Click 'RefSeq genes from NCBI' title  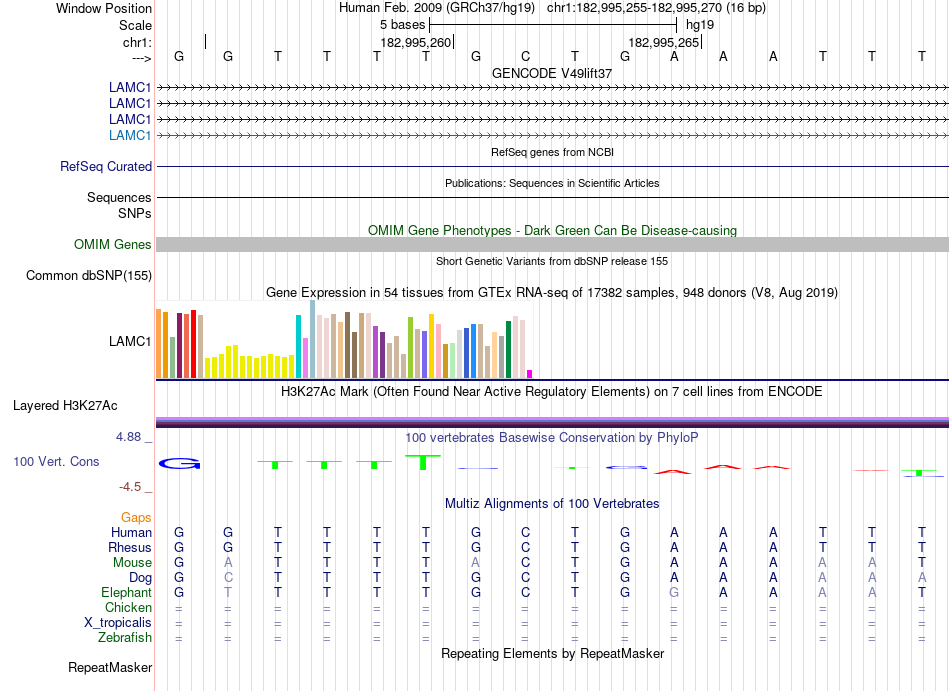pos(552,152)
